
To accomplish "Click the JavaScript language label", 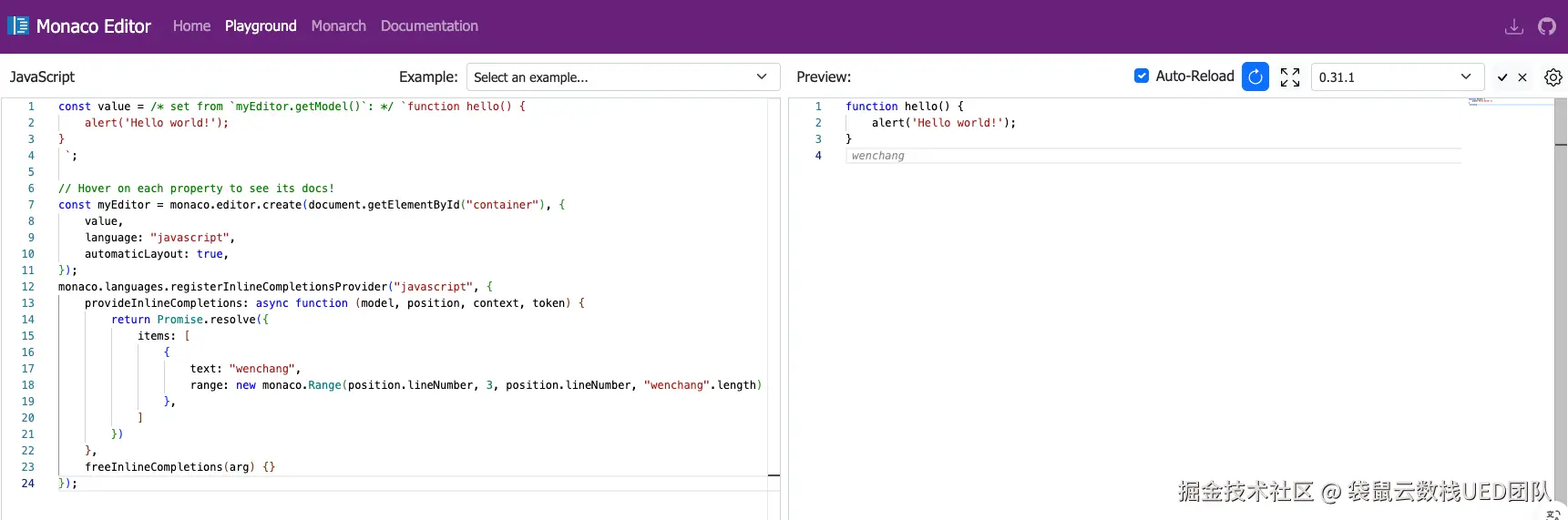I will point(42,77).
